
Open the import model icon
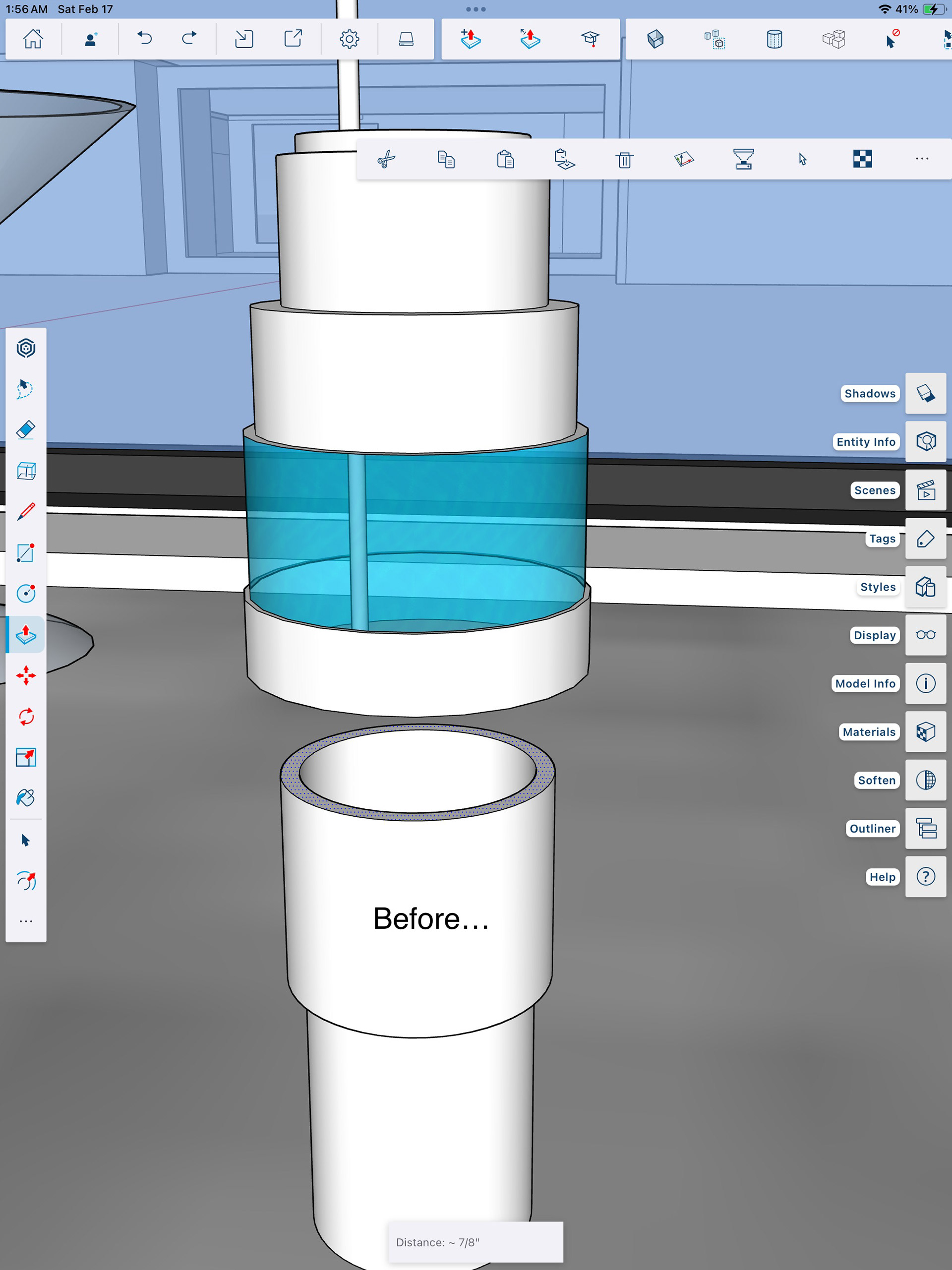(244, 39)
